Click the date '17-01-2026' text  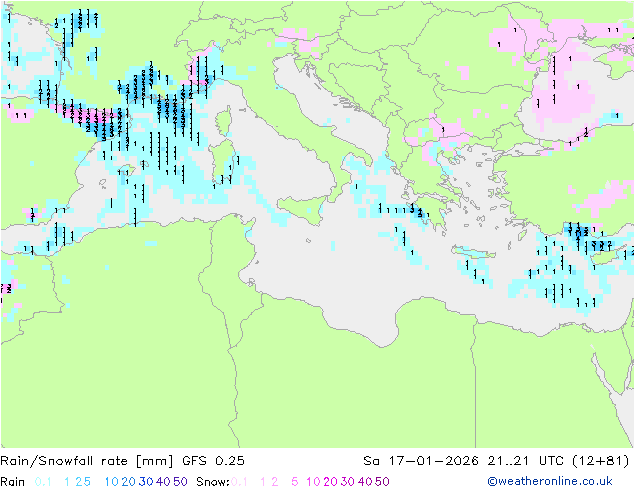point(433,461)
